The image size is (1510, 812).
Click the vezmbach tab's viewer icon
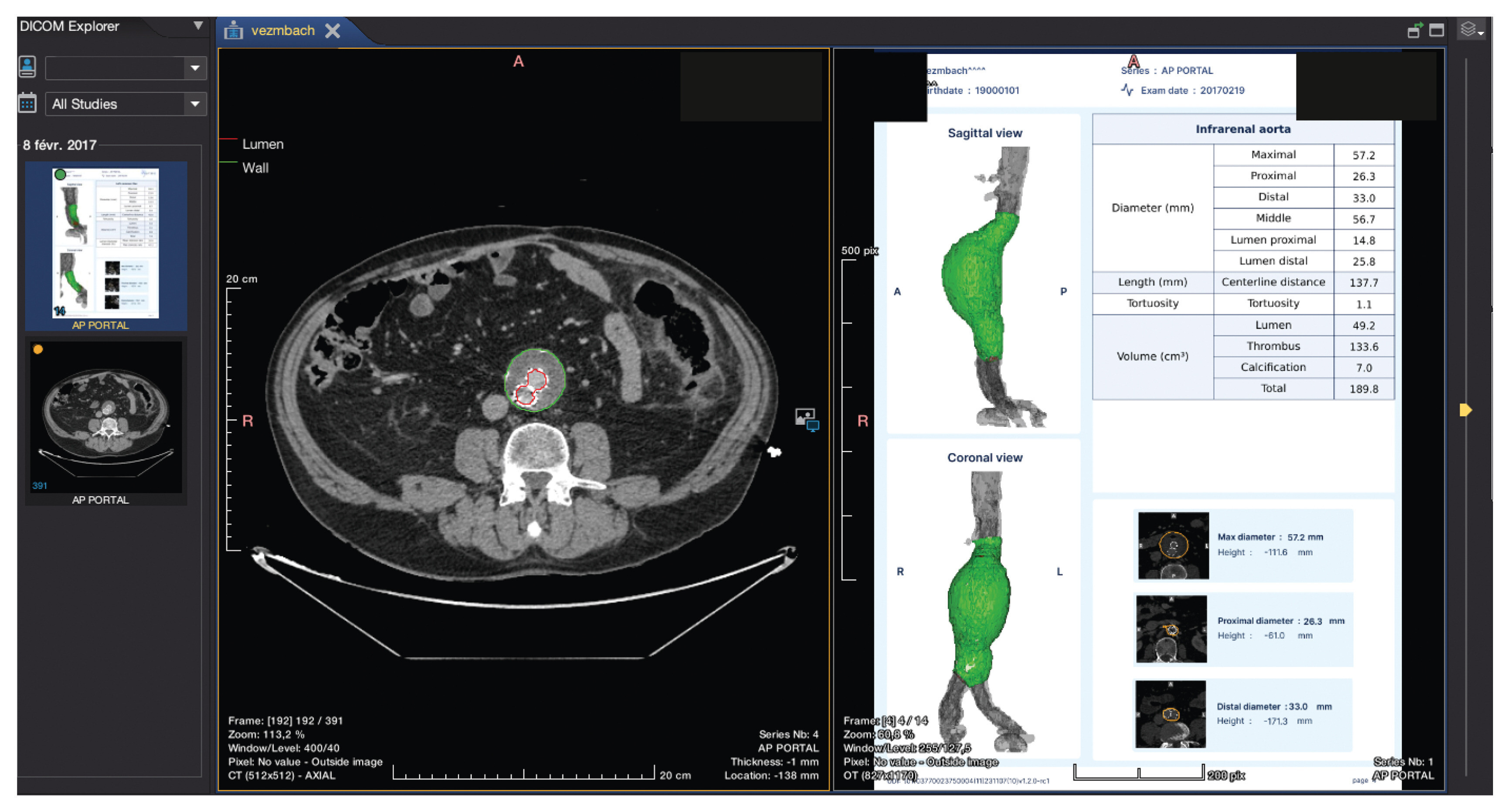click(x=233, y=30)
